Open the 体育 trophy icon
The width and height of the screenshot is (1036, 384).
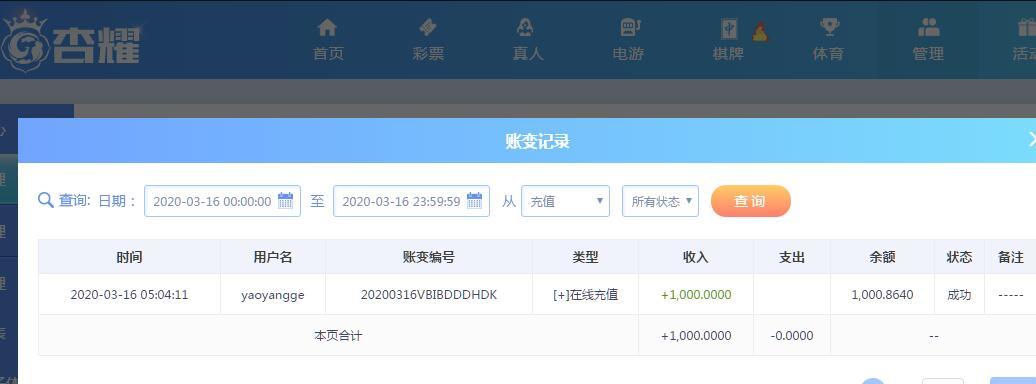829,28
